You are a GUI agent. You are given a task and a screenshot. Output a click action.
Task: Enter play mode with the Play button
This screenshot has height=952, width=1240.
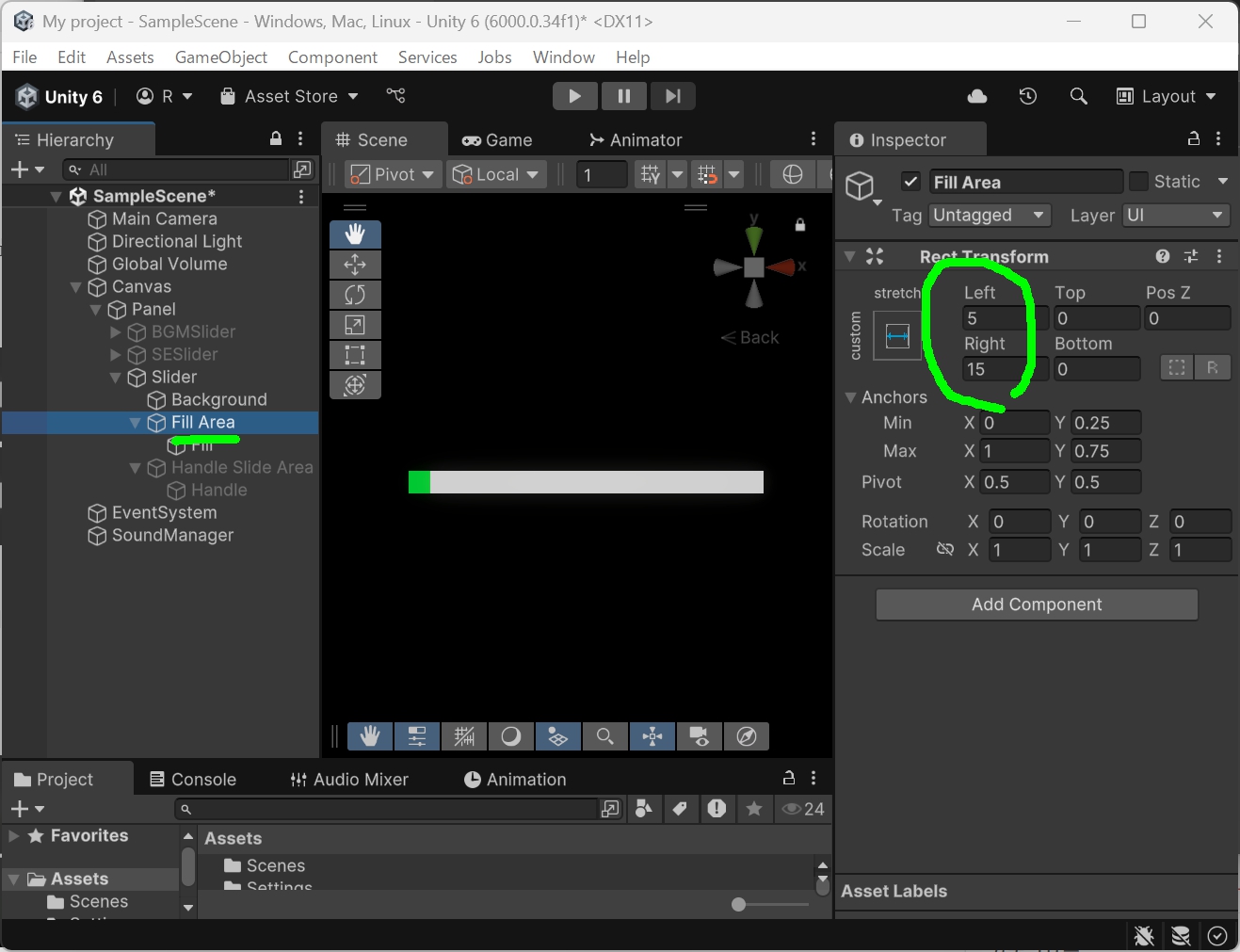[x=575, y=96]
